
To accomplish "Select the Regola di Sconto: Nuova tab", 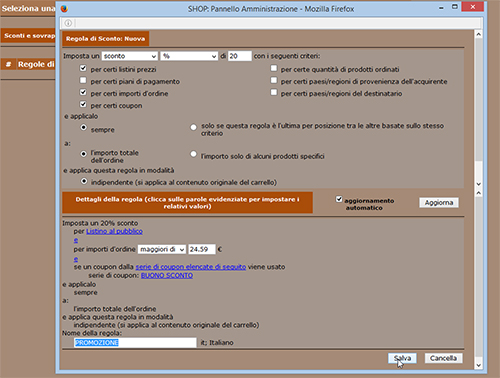I will point(106,39).
